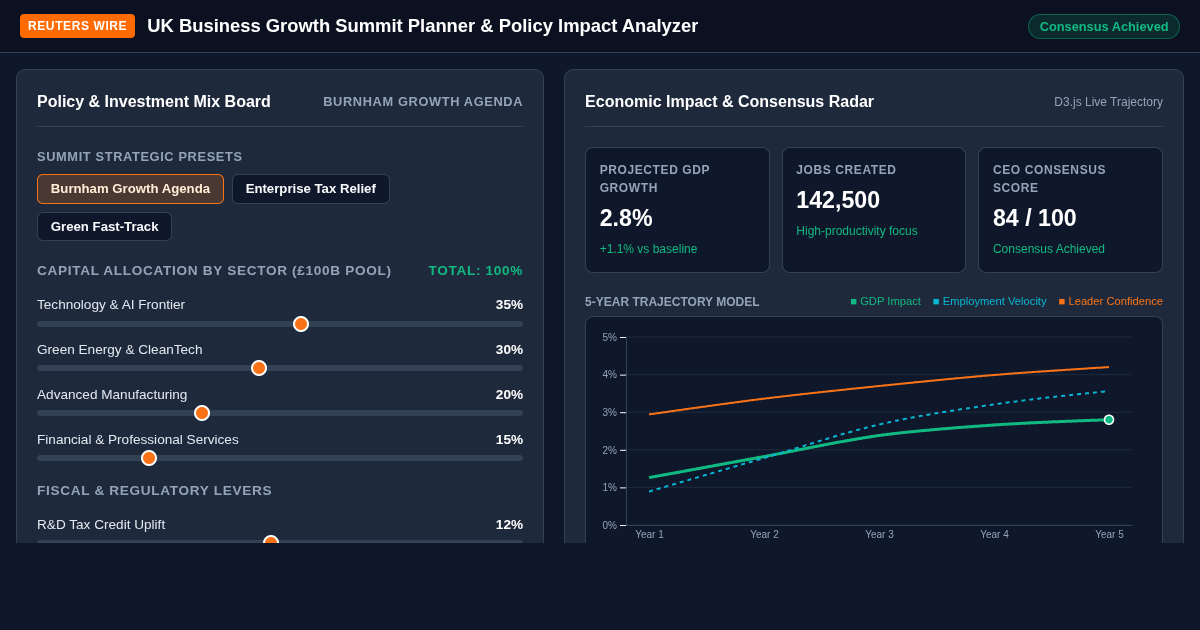
Task: Click the 142,500 jobs value
Action: pos(838,200)
